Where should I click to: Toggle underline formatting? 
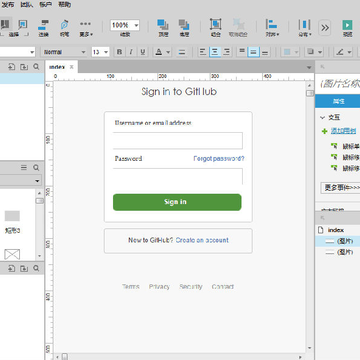[143, 52]
